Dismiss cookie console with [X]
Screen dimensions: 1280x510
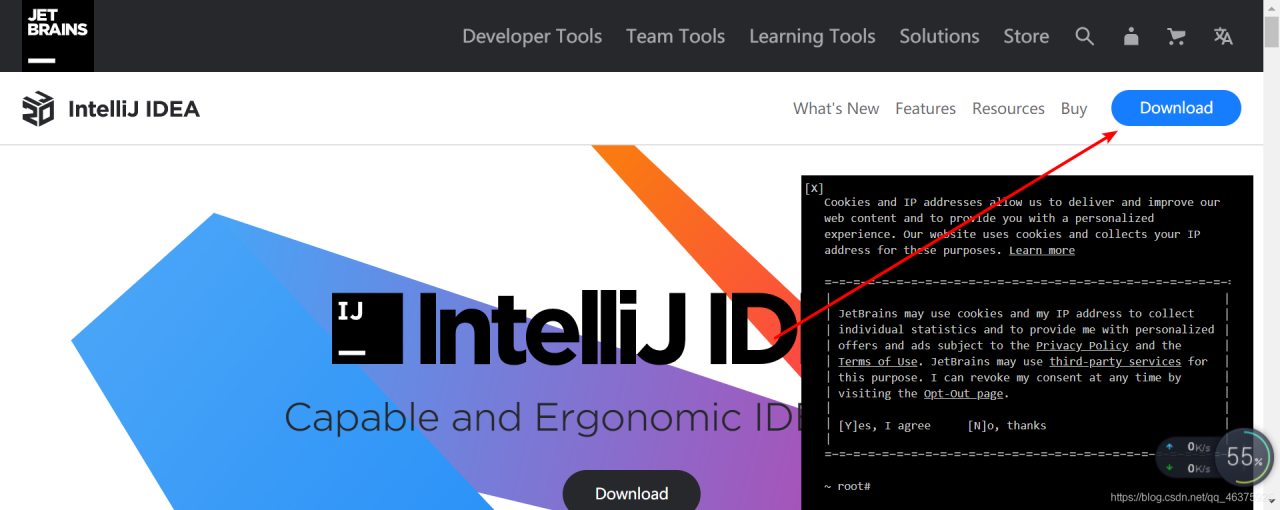(x=814, y=188)
